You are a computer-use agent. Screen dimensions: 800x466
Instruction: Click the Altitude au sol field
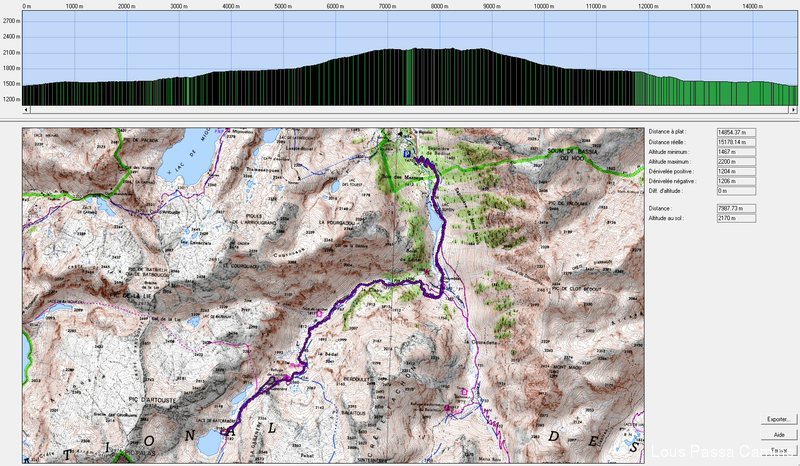(737, 218)
